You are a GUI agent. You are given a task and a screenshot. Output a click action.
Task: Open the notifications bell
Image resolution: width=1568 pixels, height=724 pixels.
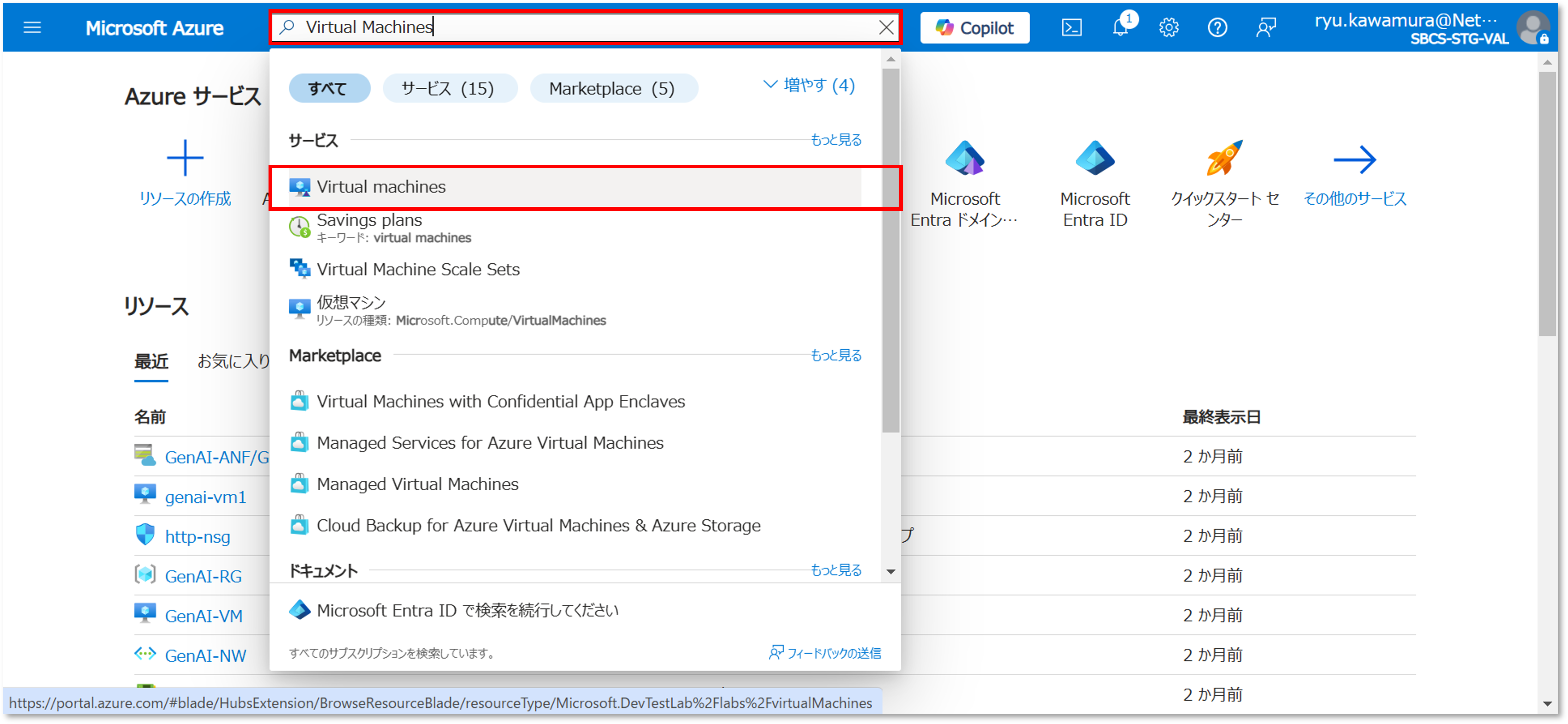1120,28
